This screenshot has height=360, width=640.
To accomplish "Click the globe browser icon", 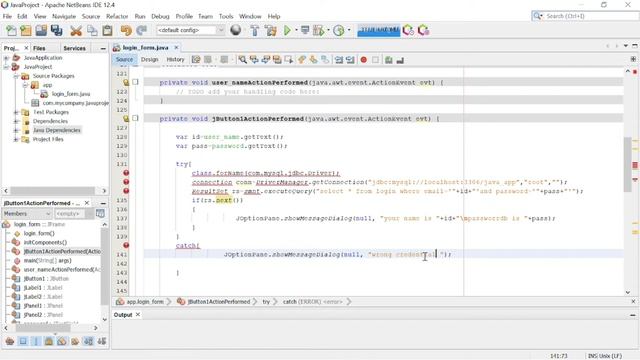I will click(x=236, y=30).
